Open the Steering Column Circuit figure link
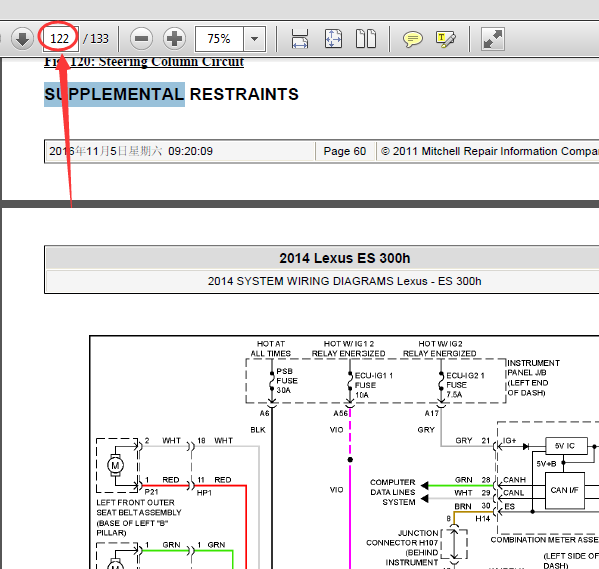Viewport: 599px width, 569px height. pyautogui.click(x=144, y=62)
